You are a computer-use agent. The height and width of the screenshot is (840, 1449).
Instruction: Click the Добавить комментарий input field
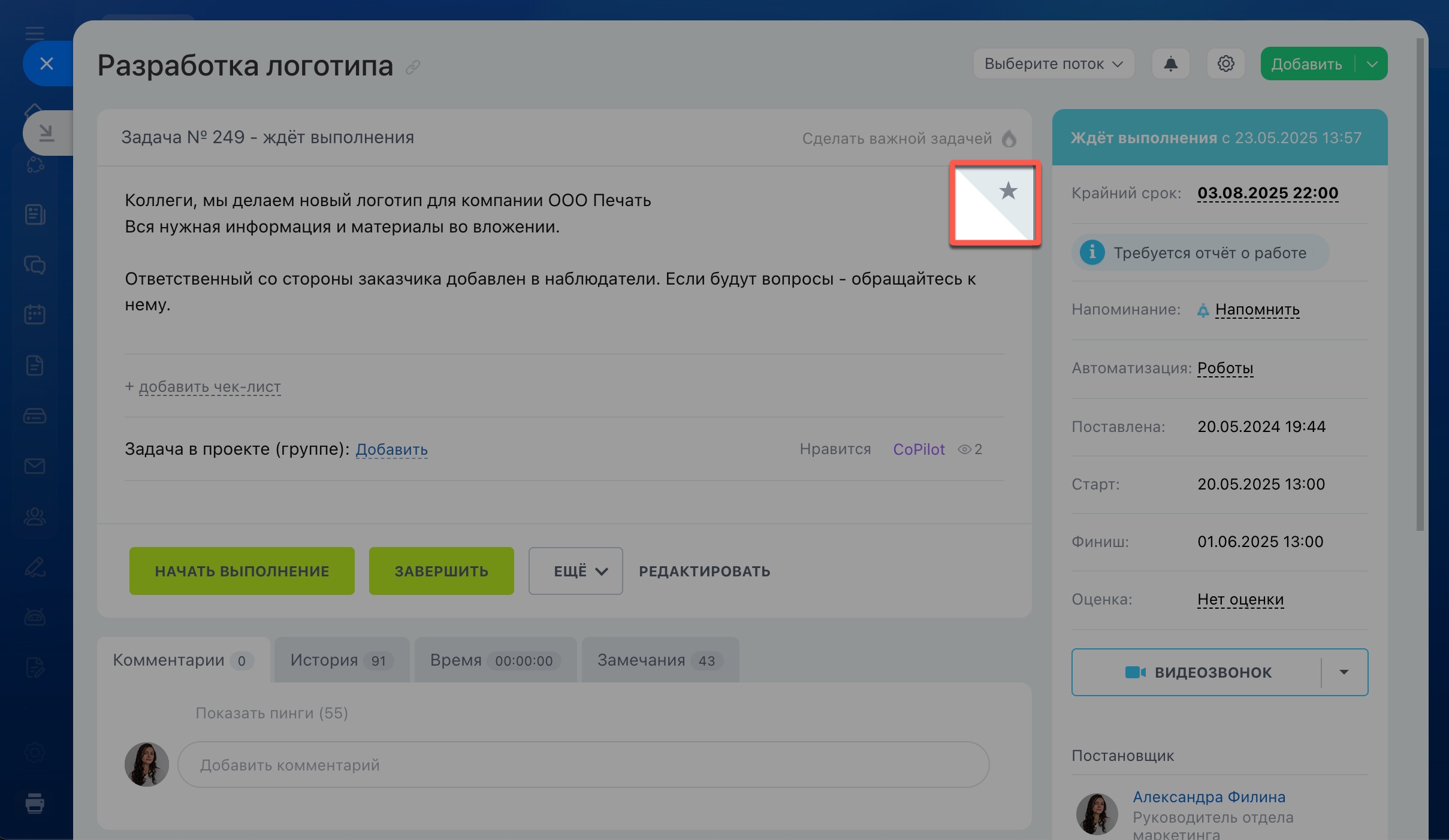[x=583, y=765]
